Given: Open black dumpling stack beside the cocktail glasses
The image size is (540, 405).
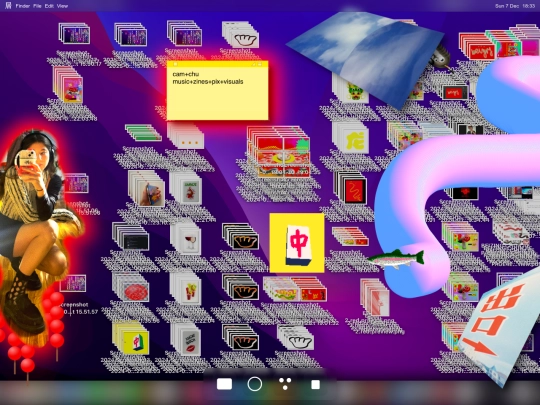Looking at the screenshot, I should tap(241, 287).
